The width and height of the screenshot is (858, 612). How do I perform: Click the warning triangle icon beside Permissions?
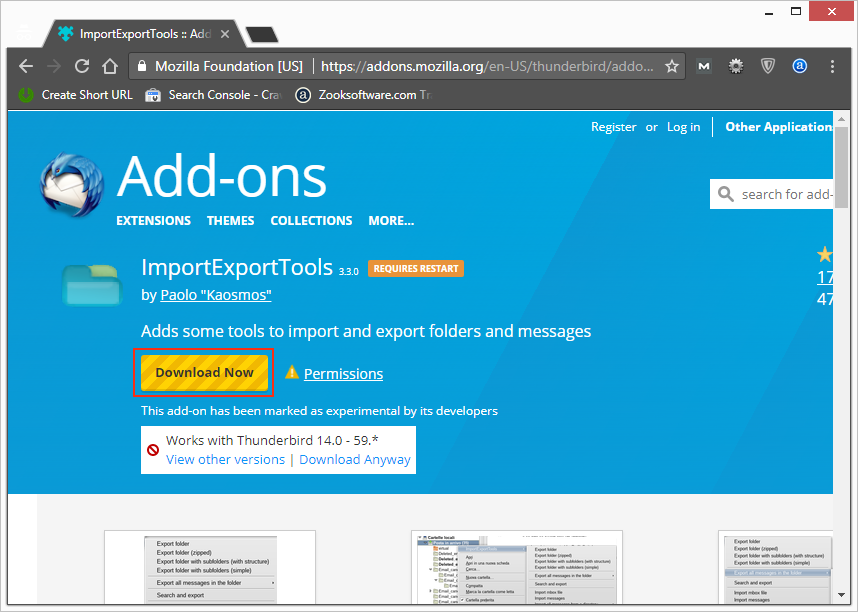[x=292, y=372]
